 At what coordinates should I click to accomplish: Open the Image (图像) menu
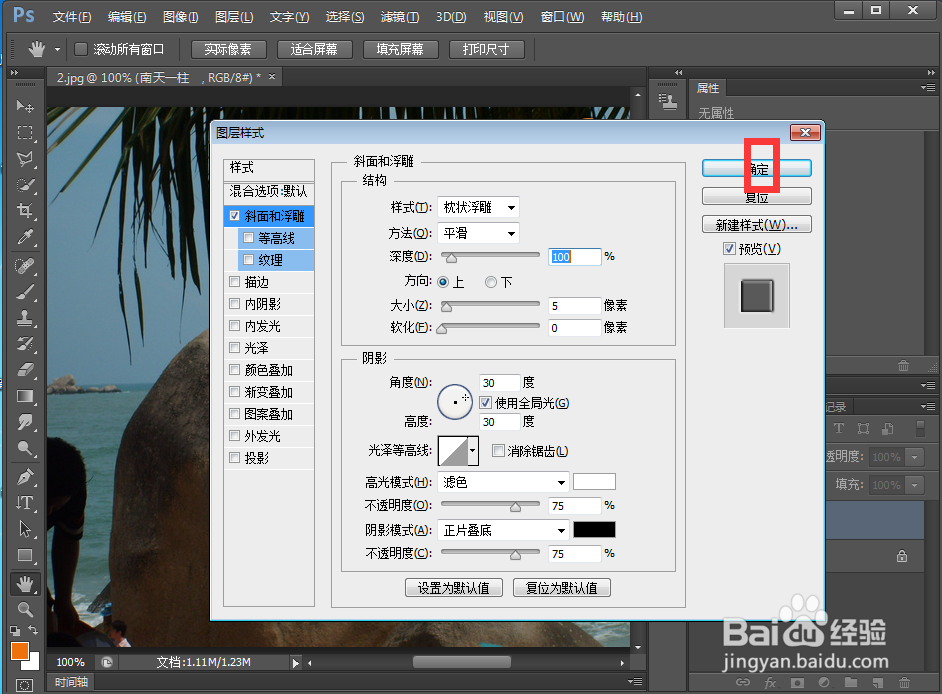click(180, 17)
